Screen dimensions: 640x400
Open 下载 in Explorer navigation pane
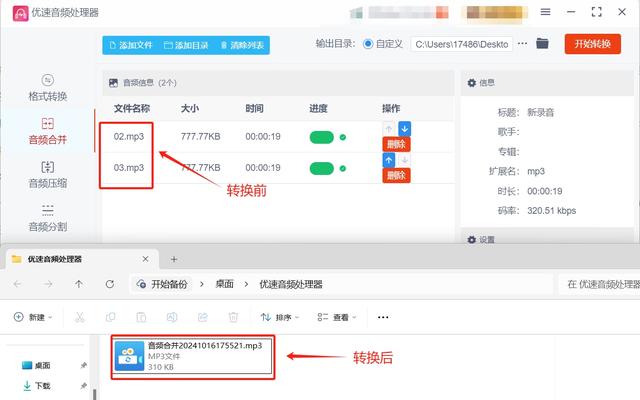point(42,385)
